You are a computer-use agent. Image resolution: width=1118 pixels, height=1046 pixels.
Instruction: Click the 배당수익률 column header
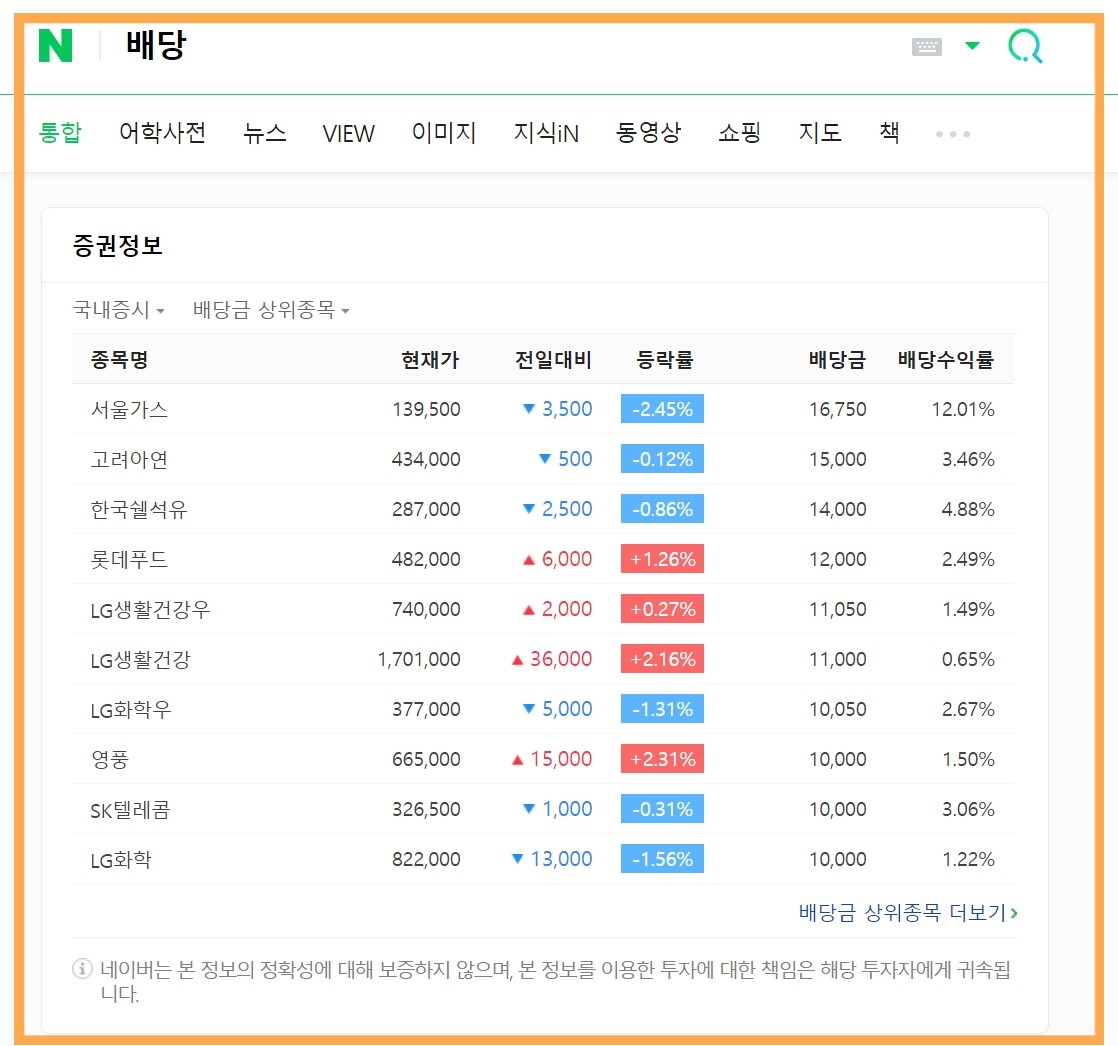point(945,359)
